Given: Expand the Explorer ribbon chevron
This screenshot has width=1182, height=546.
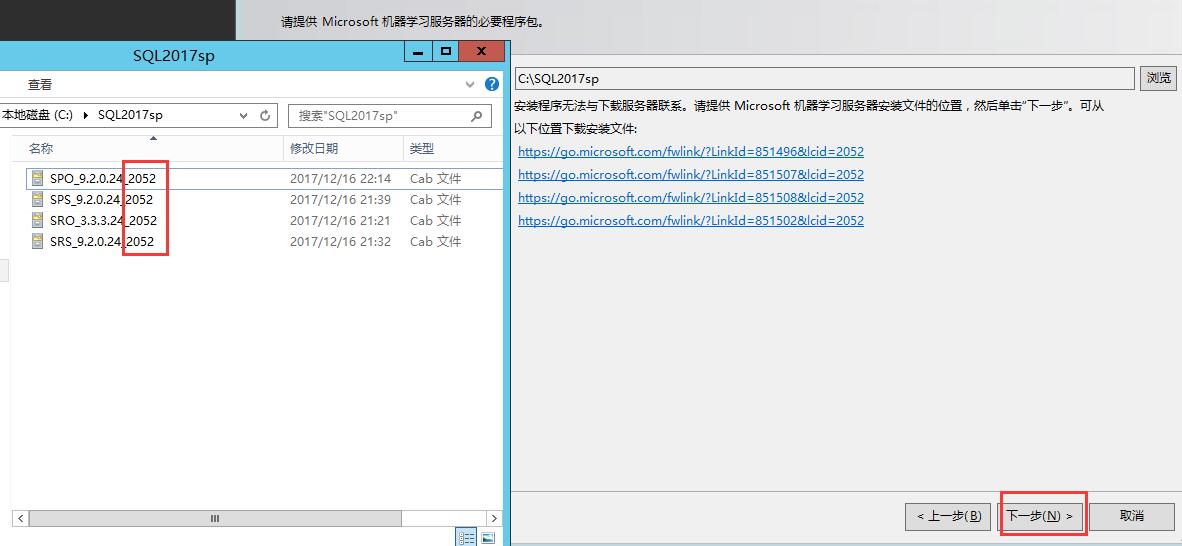Looking at the screenshot, I should pos(471,85).
